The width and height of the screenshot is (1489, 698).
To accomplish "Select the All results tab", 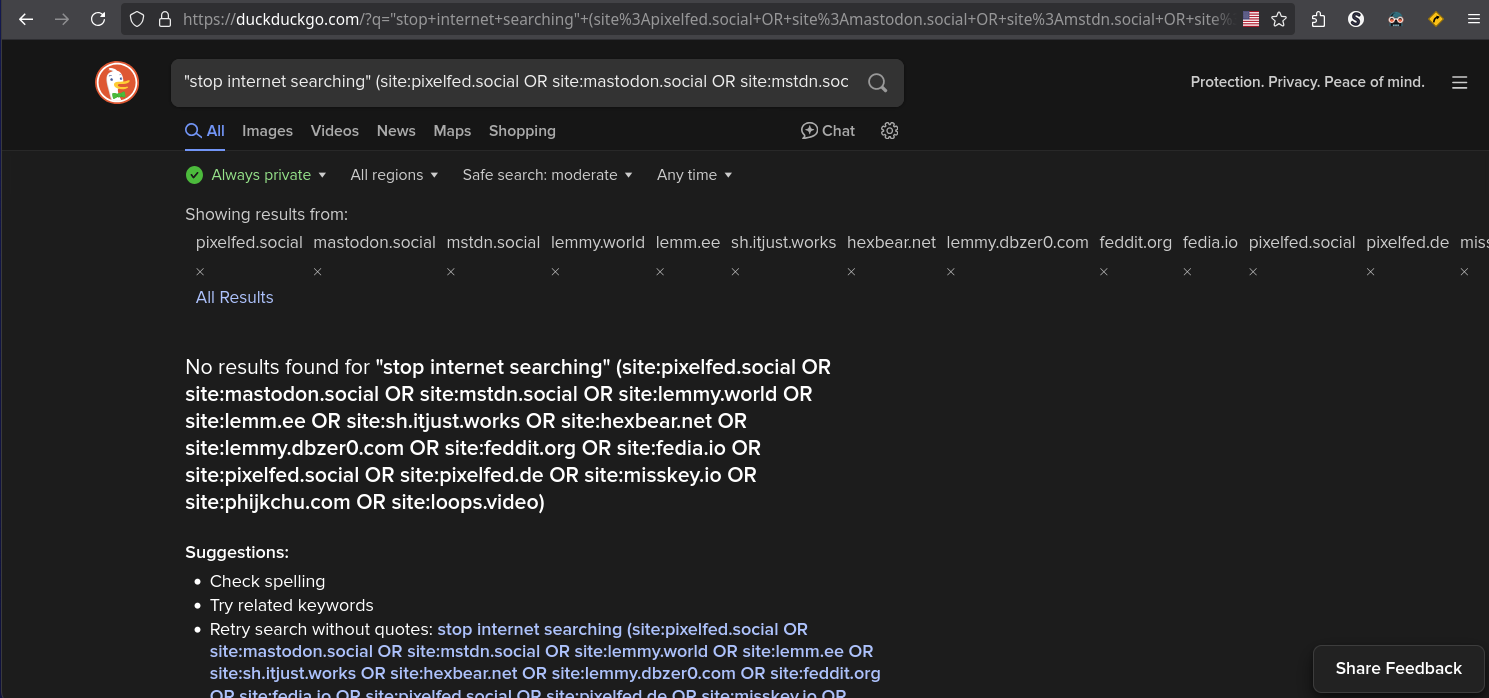I will (205, 131).
